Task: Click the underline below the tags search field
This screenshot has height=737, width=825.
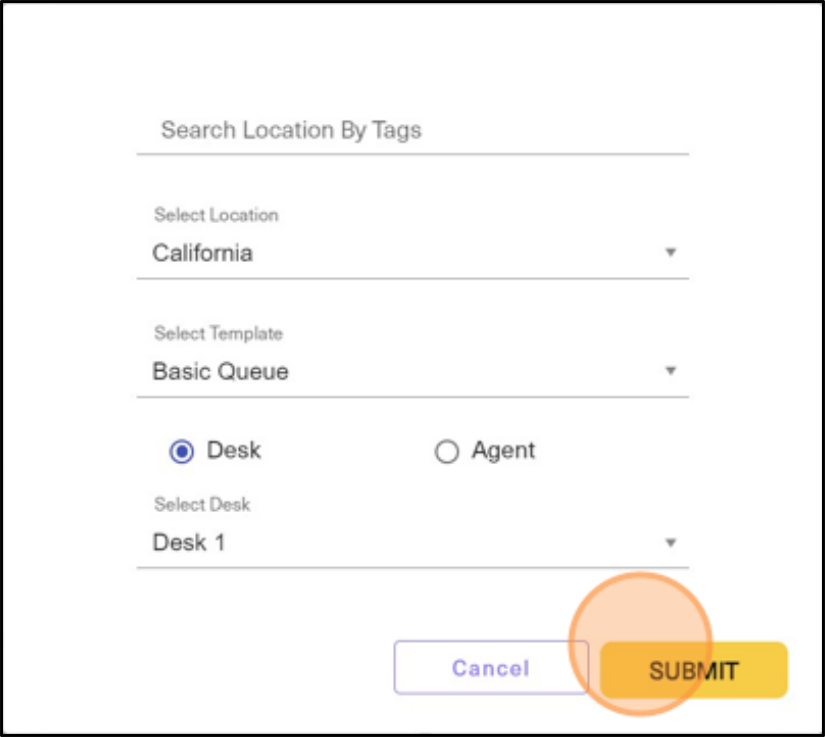Action: 412,154
